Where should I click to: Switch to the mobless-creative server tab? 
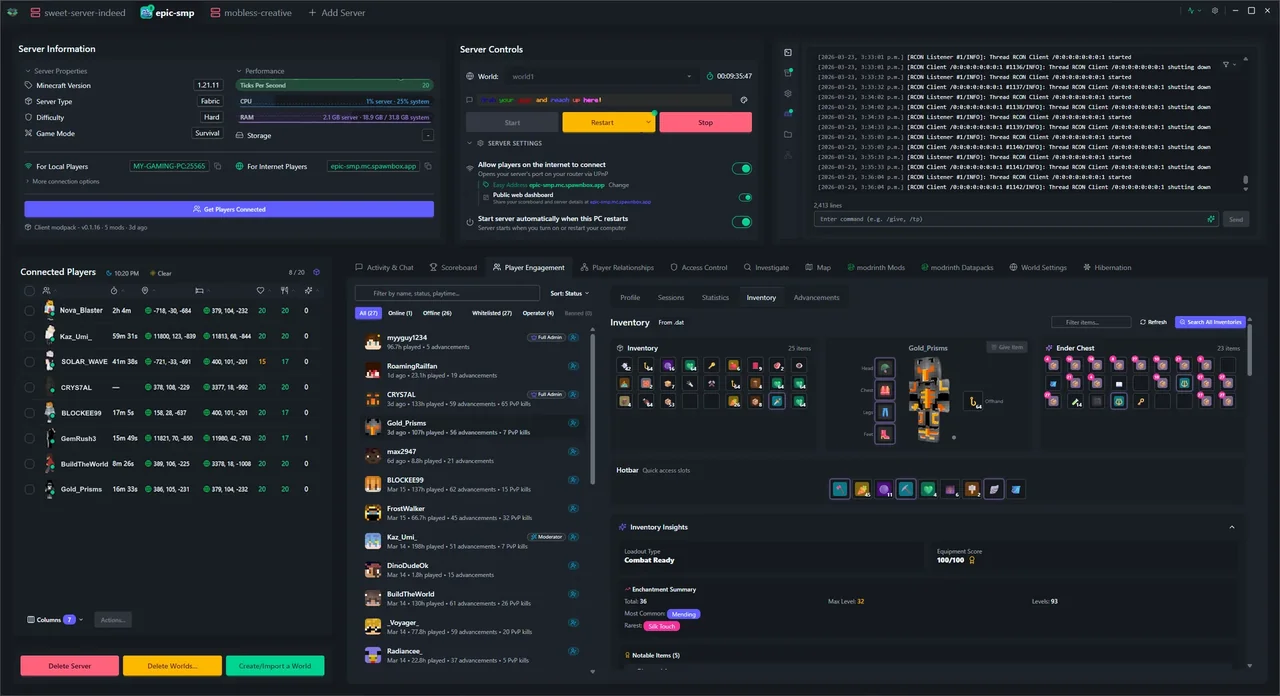point(251,12)
